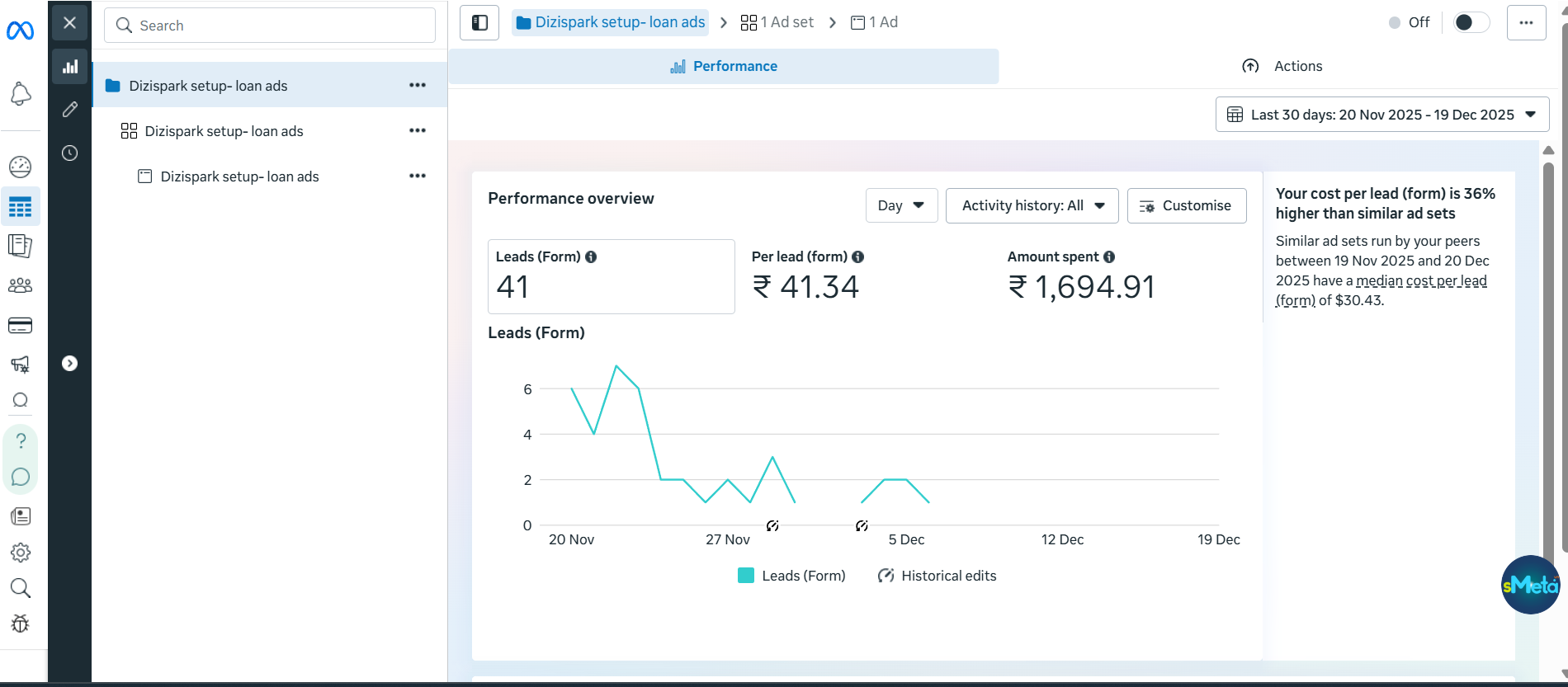
Task: Open the help question mark icon
Action: pyautogui.click(x=21, y=440)
